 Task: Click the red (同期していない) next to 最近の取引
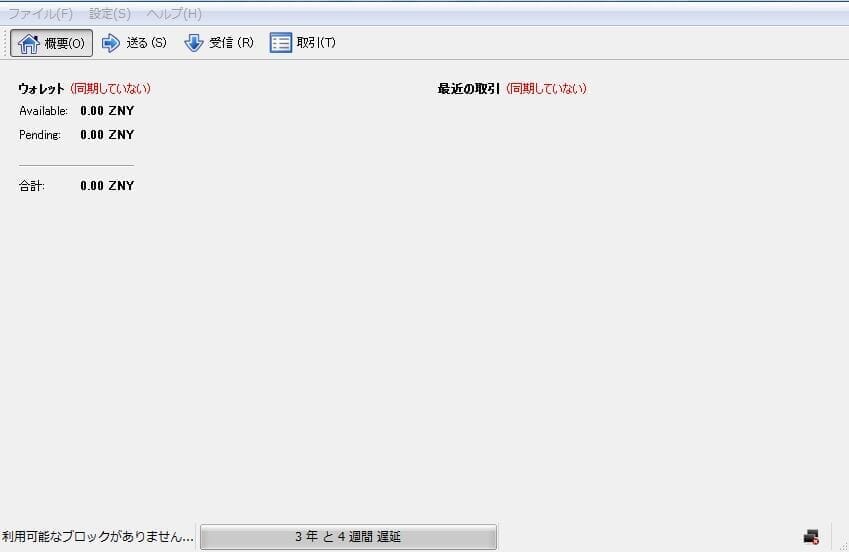point(546,88)
